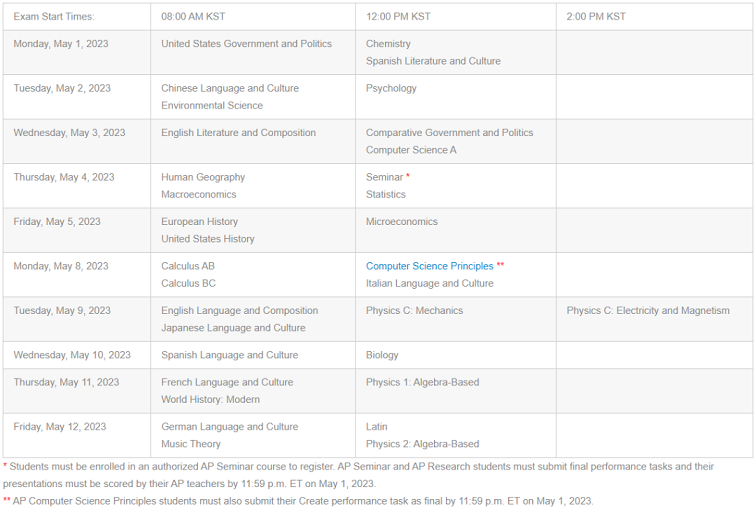
Task: Select the Chemistry exam entry
Action: 388,44
